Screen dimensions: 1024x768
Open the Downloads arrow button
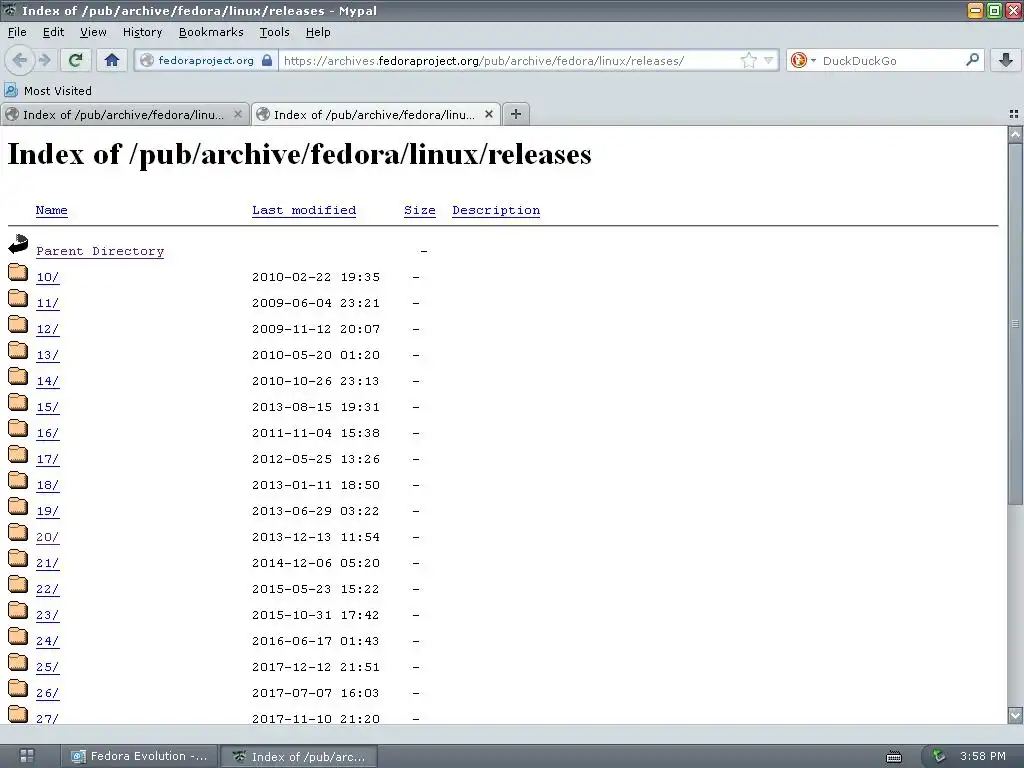pyautogui.click(x=1006, y=61)
